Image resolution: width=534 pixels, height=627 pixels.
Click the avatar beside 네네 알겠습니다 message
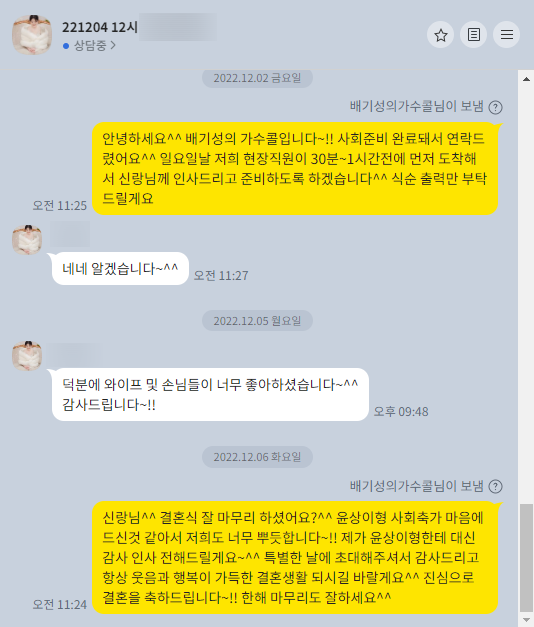[x=27, y=240]
